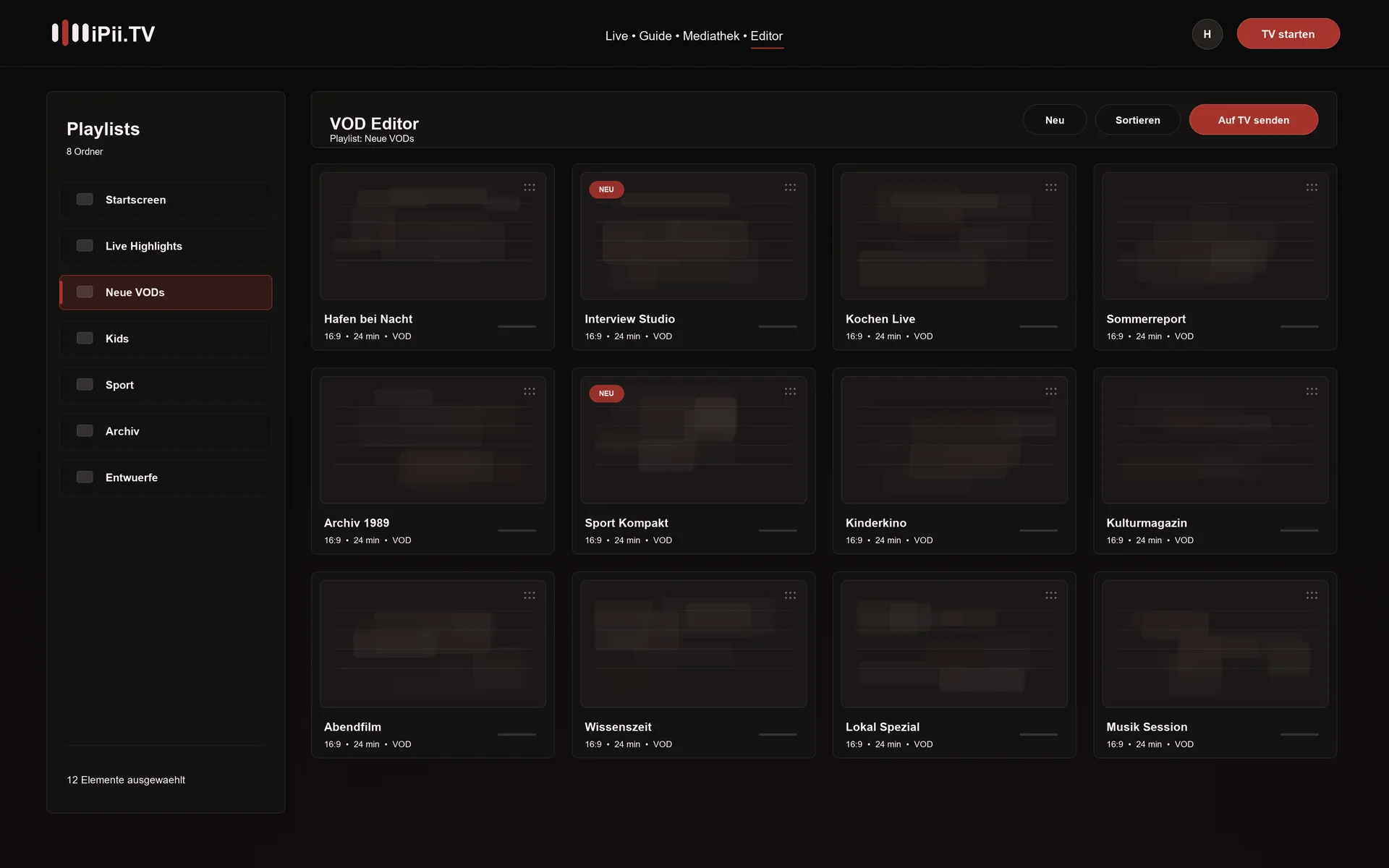The width and height of the screenshot is (1389, 868).
Task: Open the Lokal Spezial thumbnail
Action: pyautogui.click(x=954, y=644)
